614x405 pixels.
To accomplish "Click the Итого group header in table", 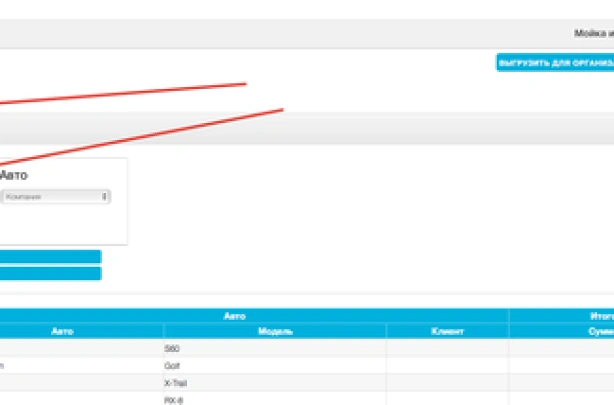I will point(598,315).
